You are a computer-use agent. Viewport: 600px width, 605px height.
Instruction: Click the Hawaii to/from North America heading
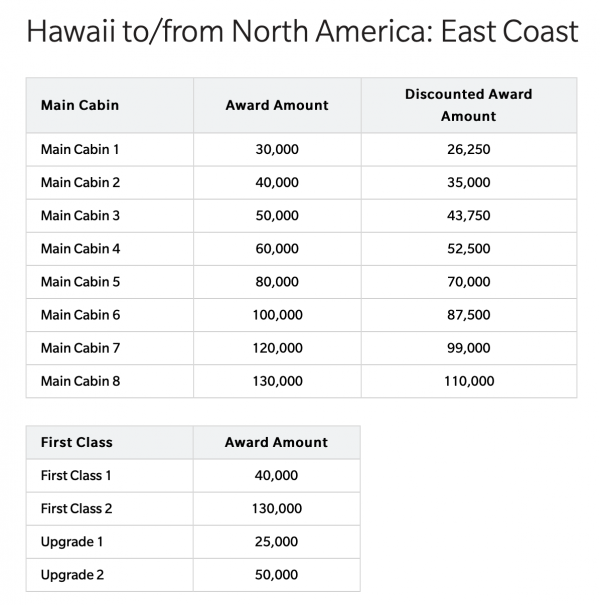point(301,32)
